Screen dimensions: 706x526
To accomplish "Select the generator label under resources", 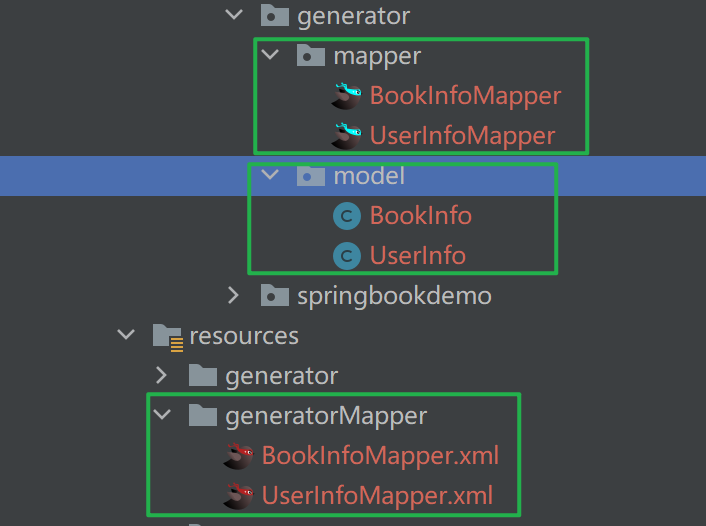I will pyautogui.click(x=281, y=376).
